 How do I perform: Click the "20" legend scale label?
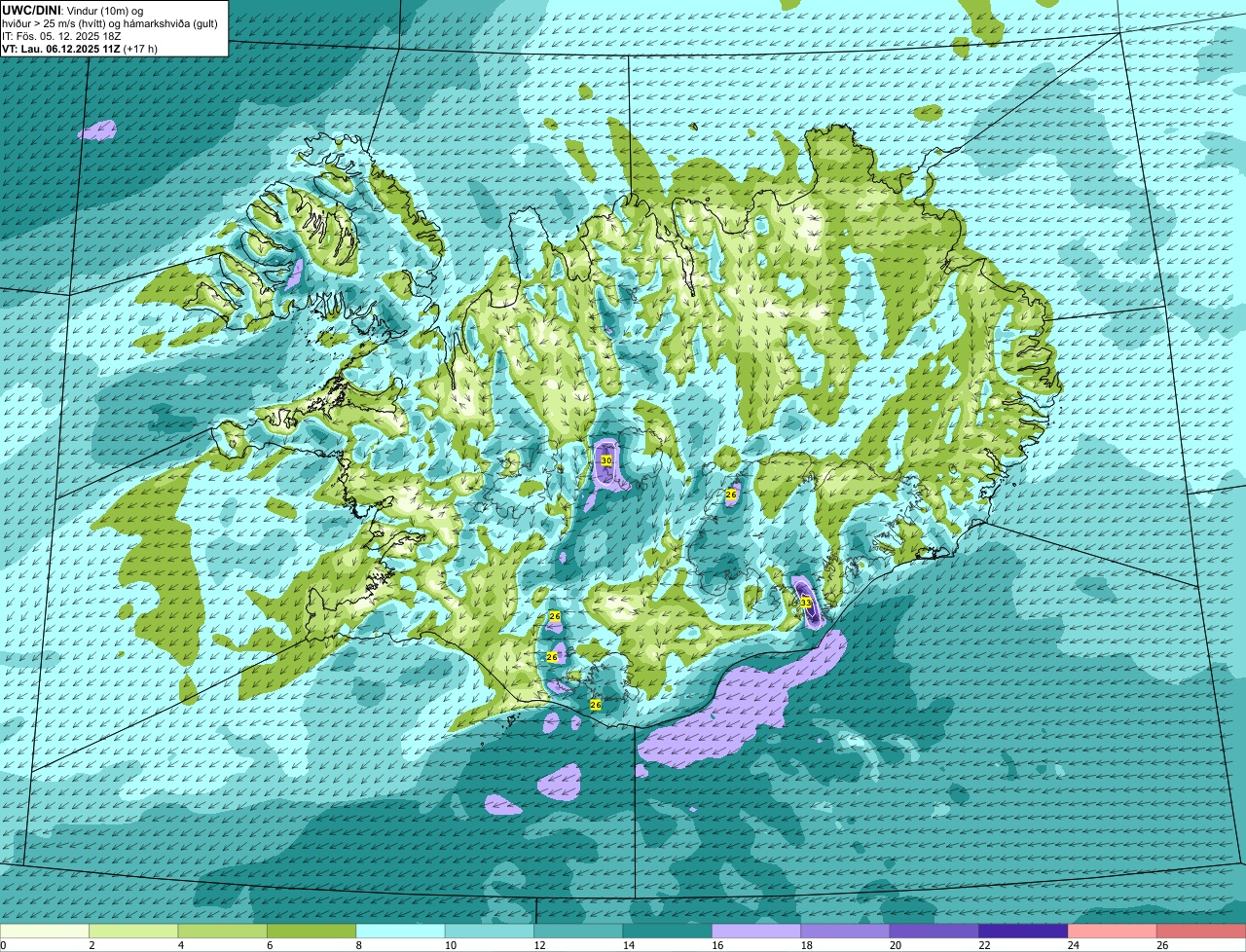coord(894,945)
